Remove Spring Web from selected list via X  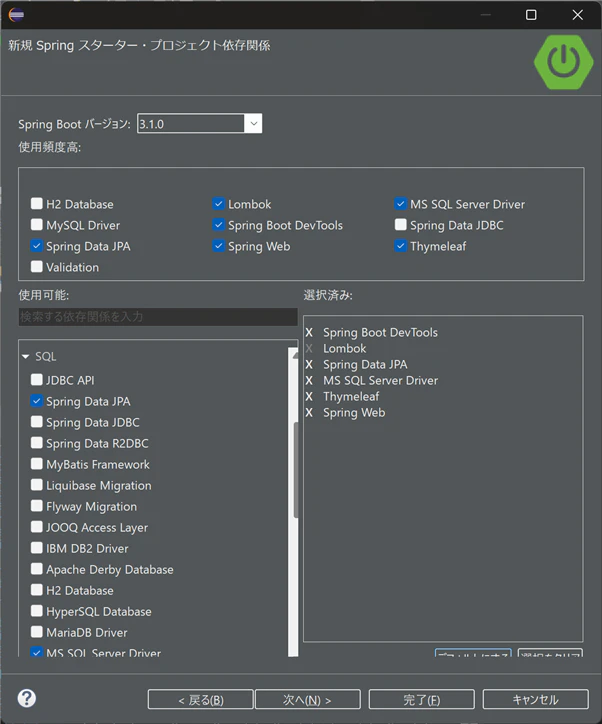click(x=309, y=413)
